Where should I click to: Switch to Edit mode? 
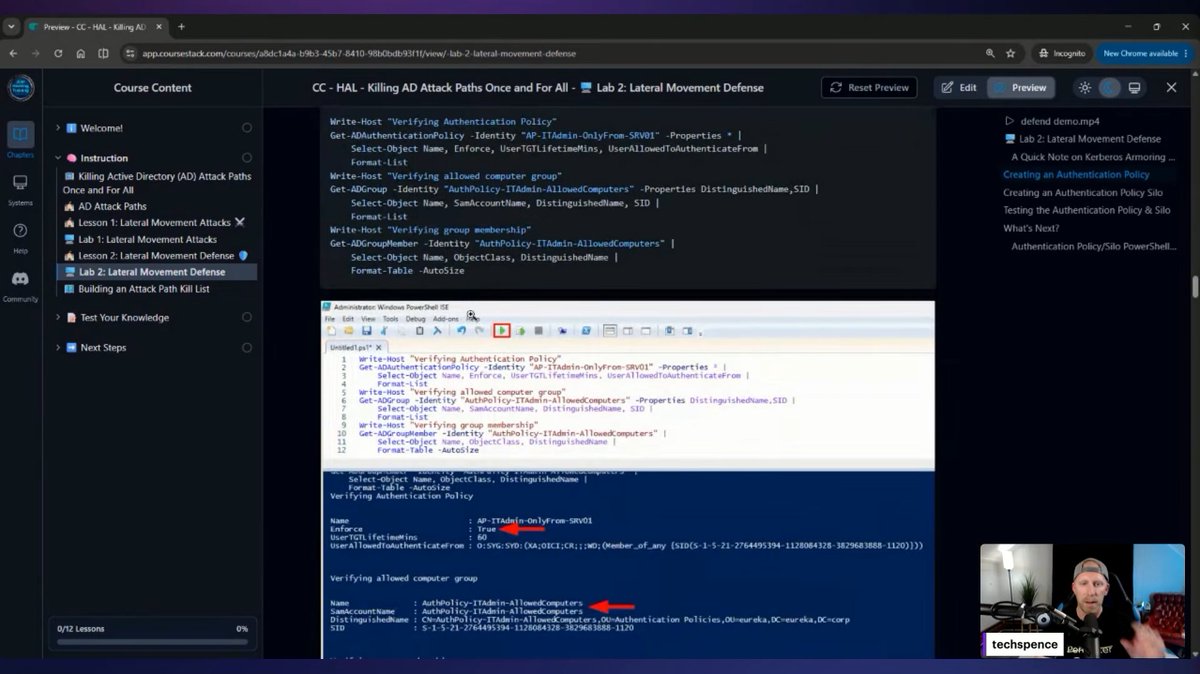point(959,88)
